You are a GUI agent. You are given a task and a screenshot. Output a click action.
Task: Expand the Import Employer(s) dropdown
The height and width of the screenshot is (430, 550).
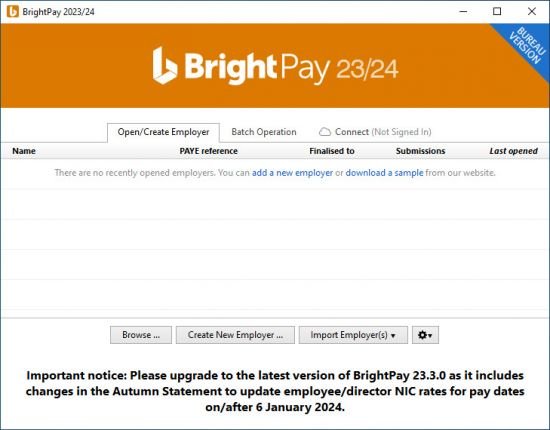click(353, 335)
